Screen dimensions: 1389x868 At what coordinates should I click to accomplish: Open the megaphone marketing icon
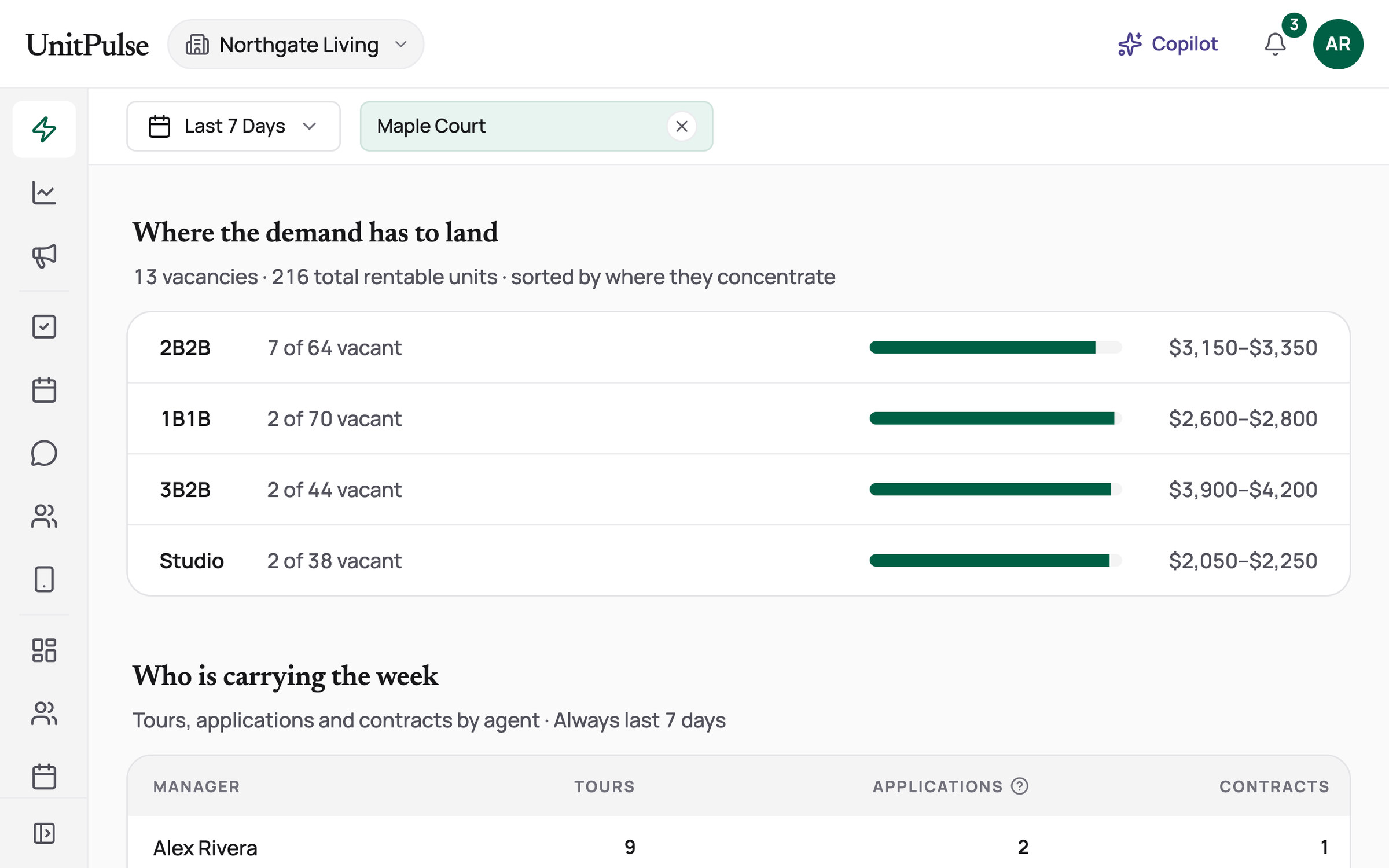click(44, 256)
